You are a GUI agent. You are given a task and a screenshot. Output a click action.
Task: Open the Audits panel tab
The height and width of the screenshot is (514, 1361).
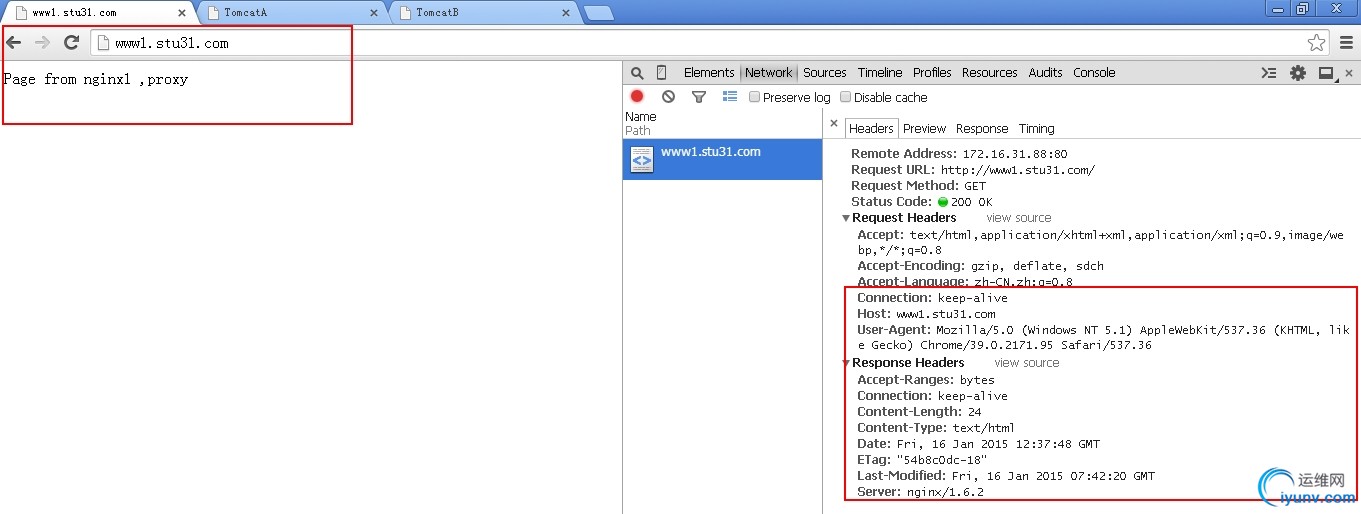(x=1045, y=73)
